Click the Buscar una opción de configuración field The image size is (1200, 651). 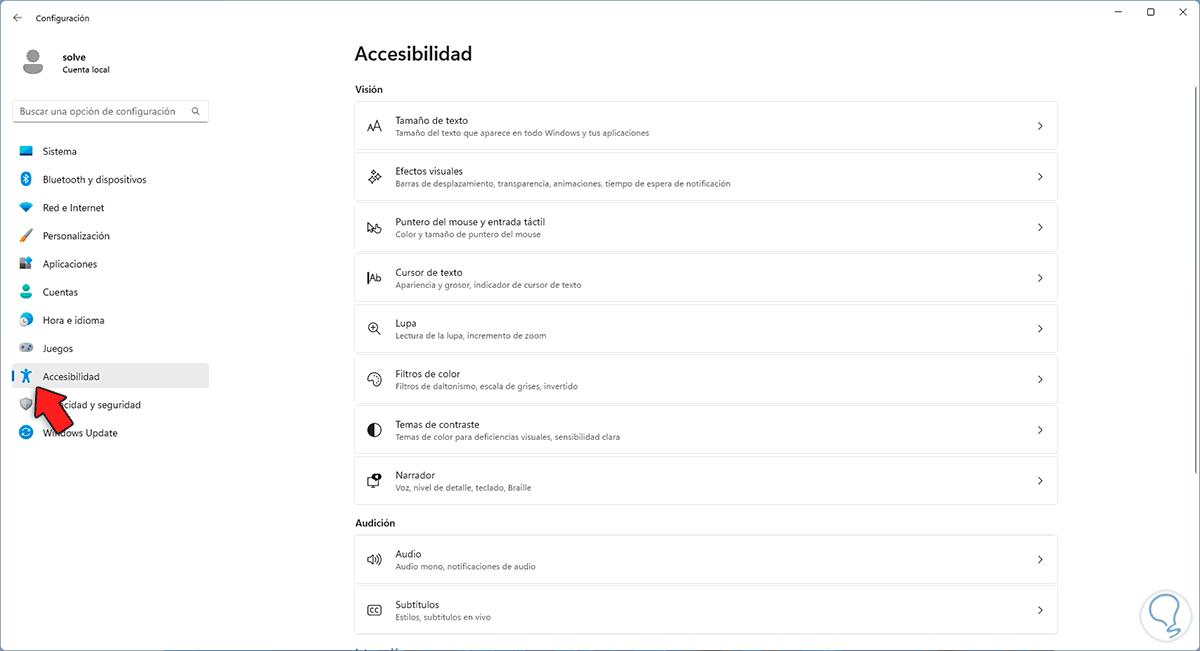pos(100,112)
